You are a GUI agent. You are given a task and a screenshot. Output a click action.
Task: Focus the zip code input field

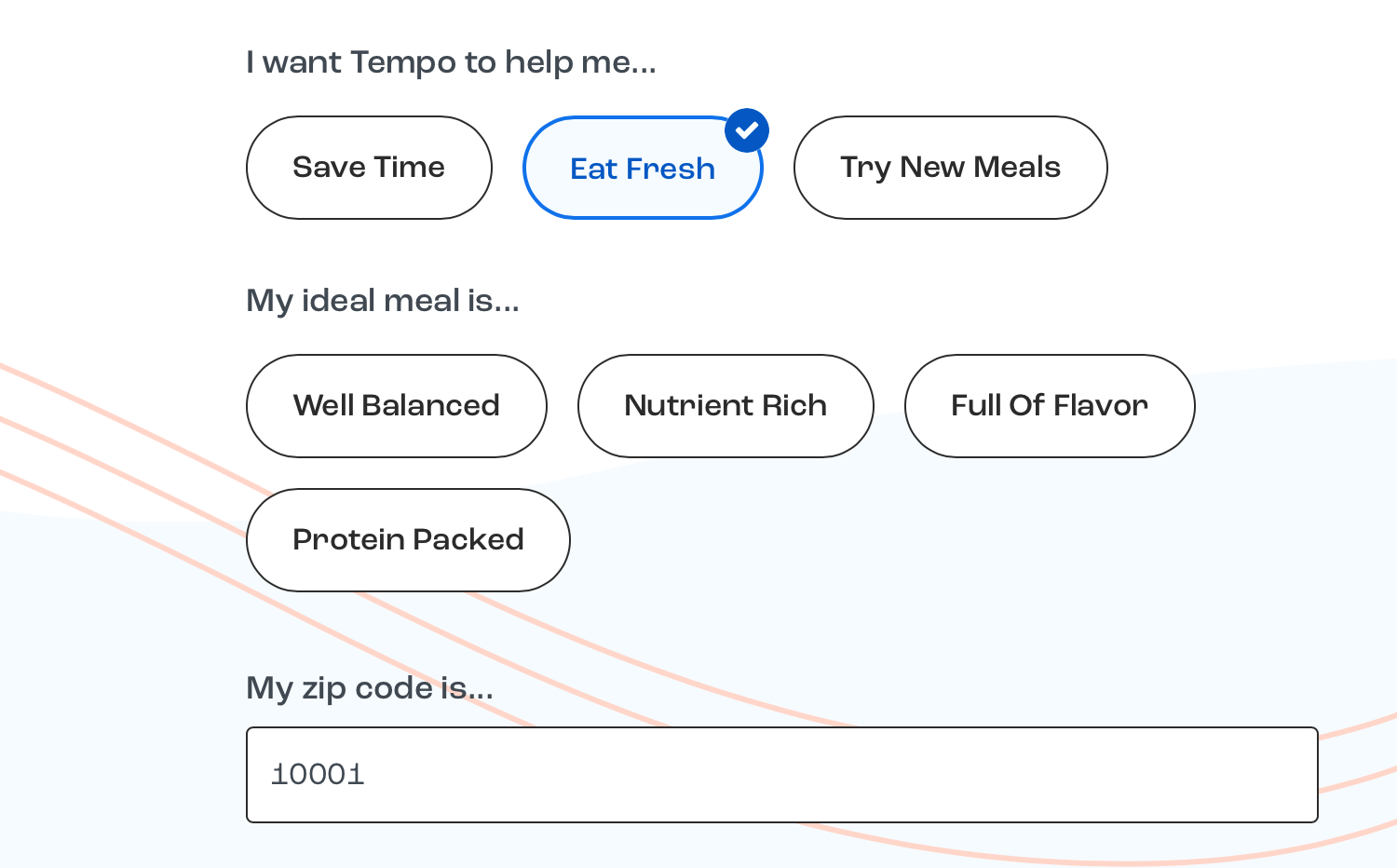(x=782, y=775)
